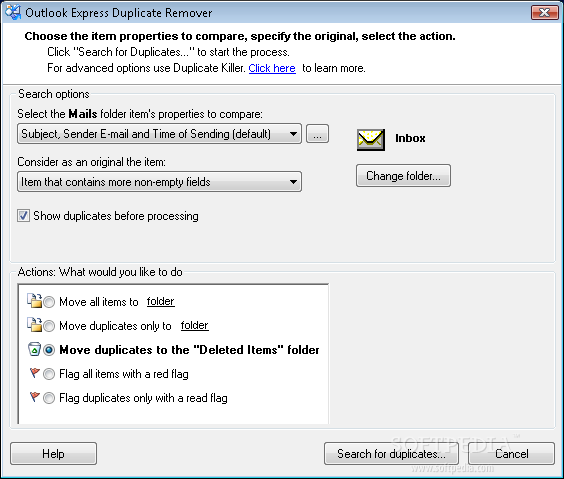Screen dimensions: 564x479
Task: Open the Consider as original item dropdown
Action: [159, 182]
